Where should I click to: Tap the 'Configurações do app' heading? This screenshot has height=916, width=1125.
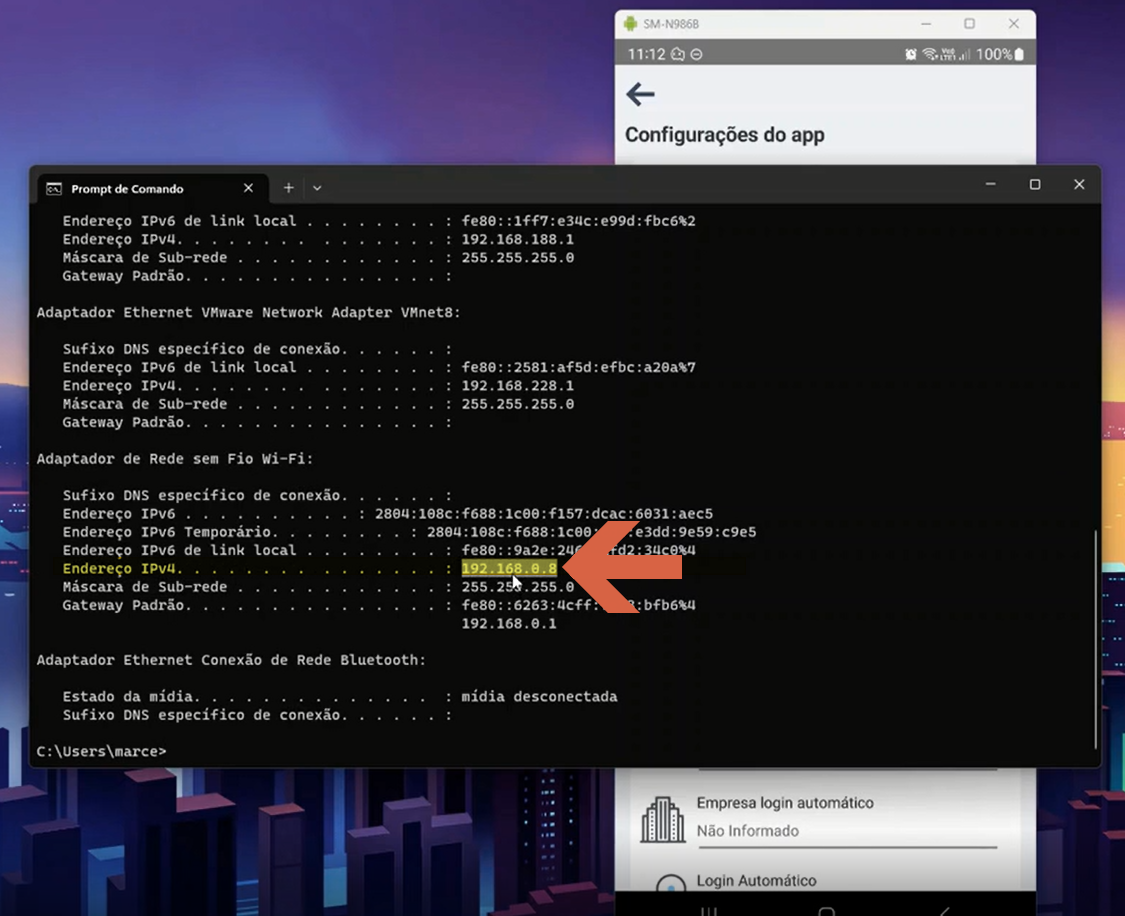[x=725, y=135]
